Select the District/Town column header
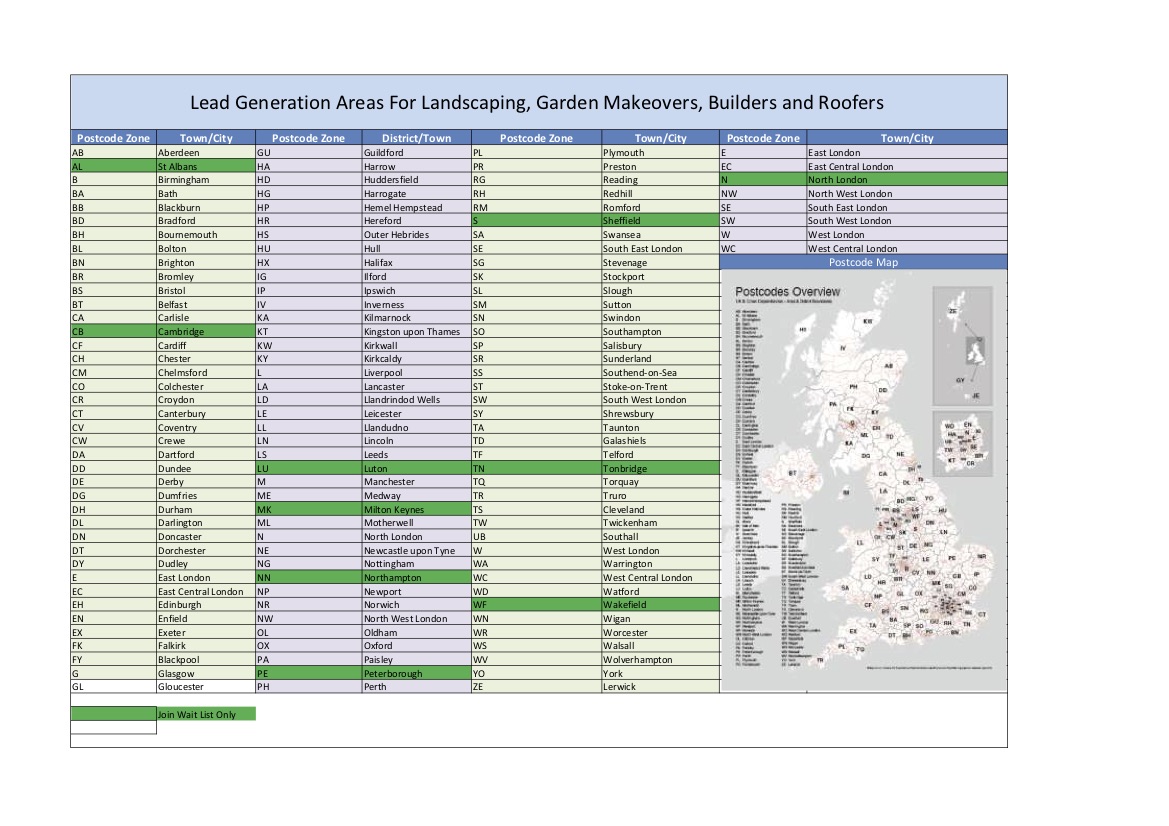 (416, 138)
